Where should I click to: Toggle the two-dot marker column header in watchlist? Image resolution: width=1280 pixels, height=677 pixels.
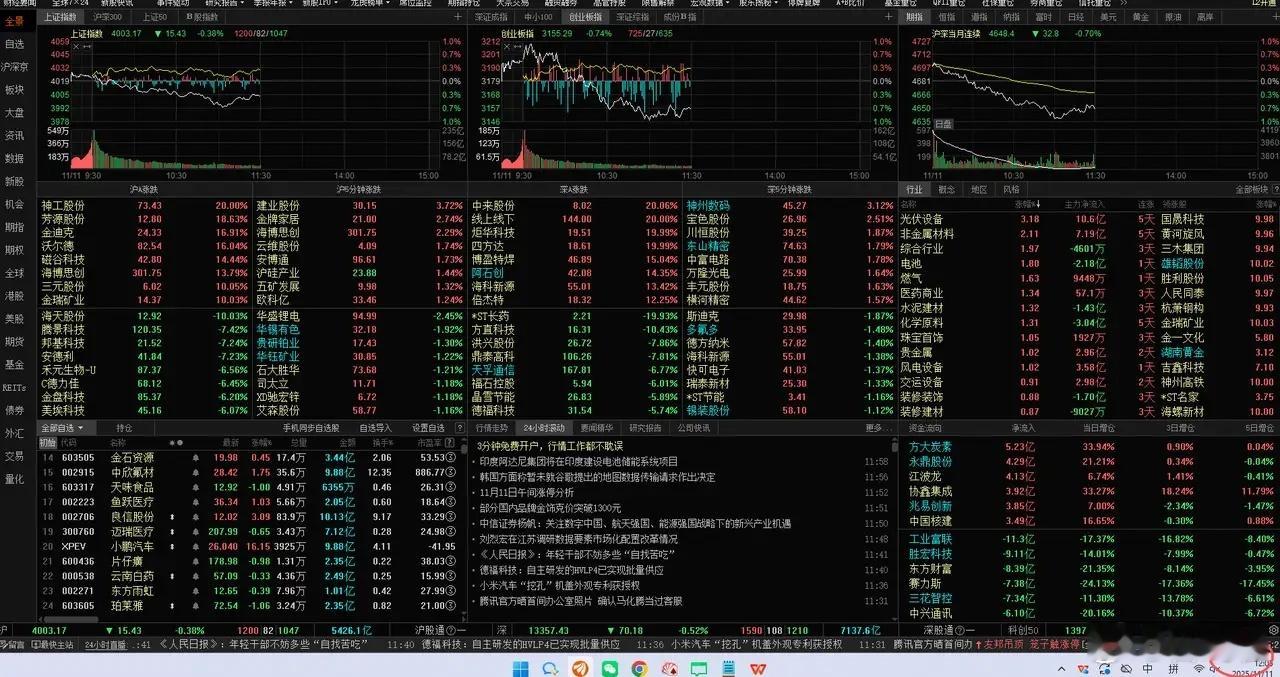(175, 442)
